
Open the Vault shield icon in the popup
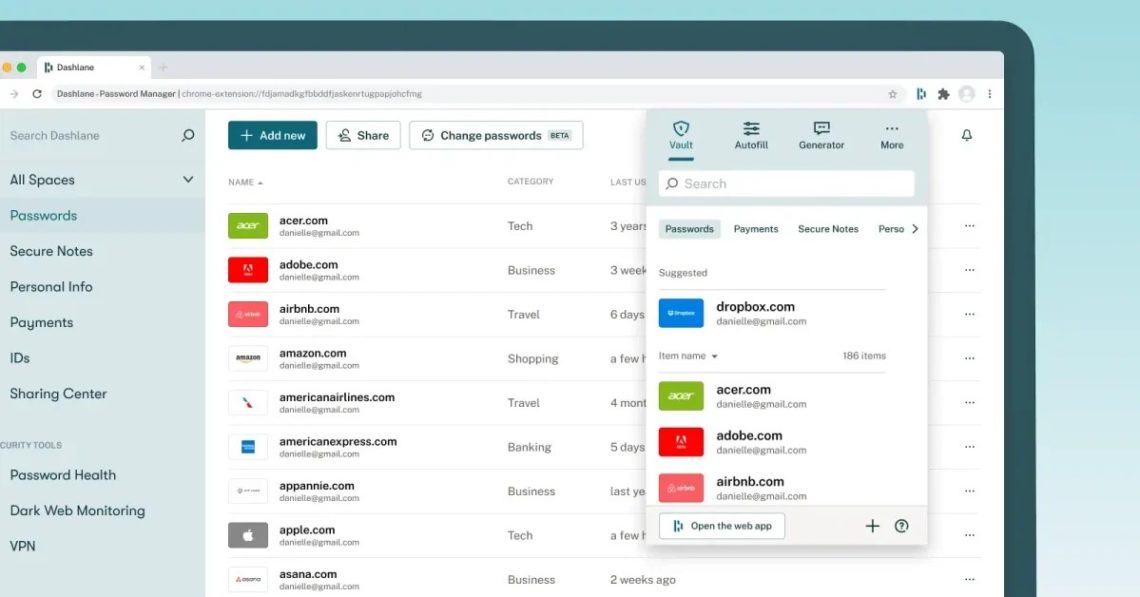pyautogui.click(x=681, y=130)
